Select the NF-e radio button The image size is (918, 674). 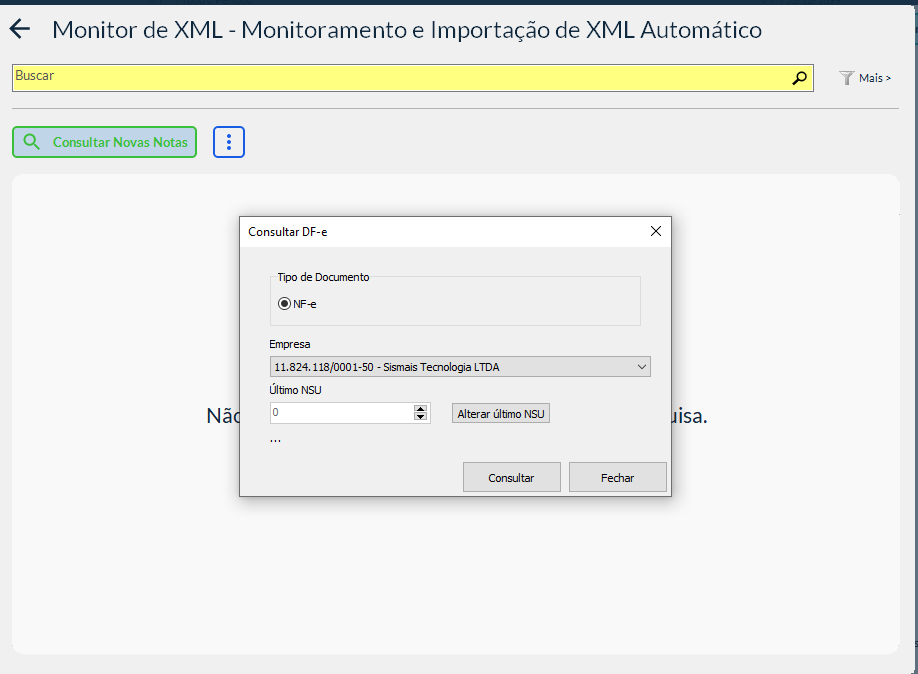285,304
